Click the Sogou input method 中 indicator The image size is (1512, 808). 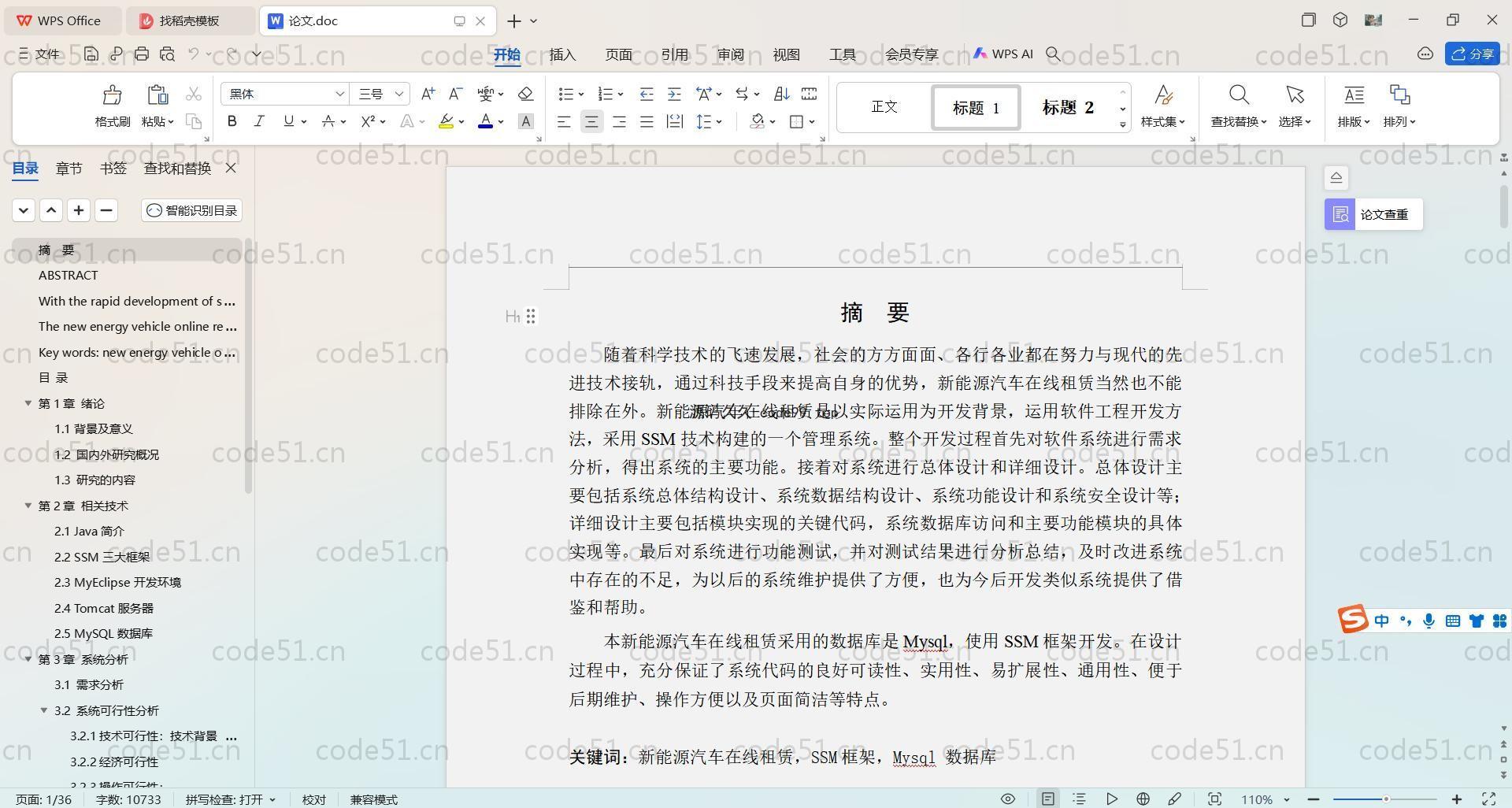point(1381,621)
